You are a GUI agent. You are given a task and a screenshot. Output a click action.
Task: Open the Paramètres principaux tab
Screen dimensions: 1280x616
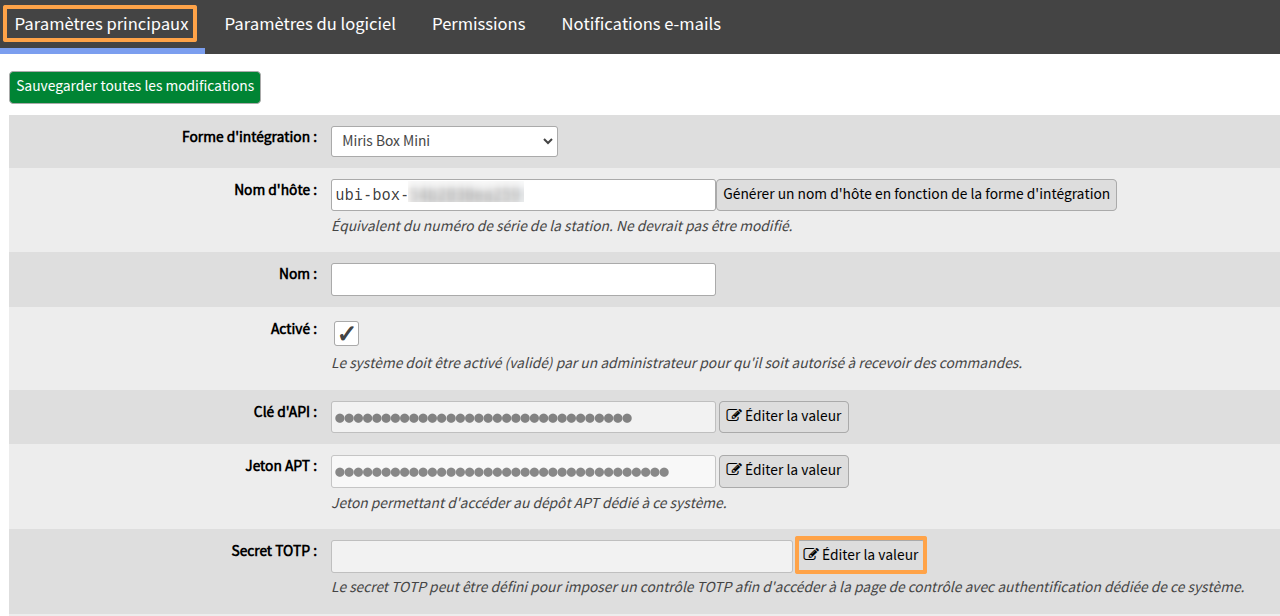101,24
